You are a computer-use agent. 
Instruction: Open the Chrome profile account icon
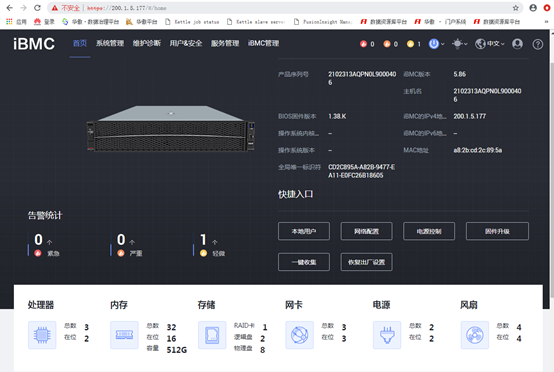[533, 8]
